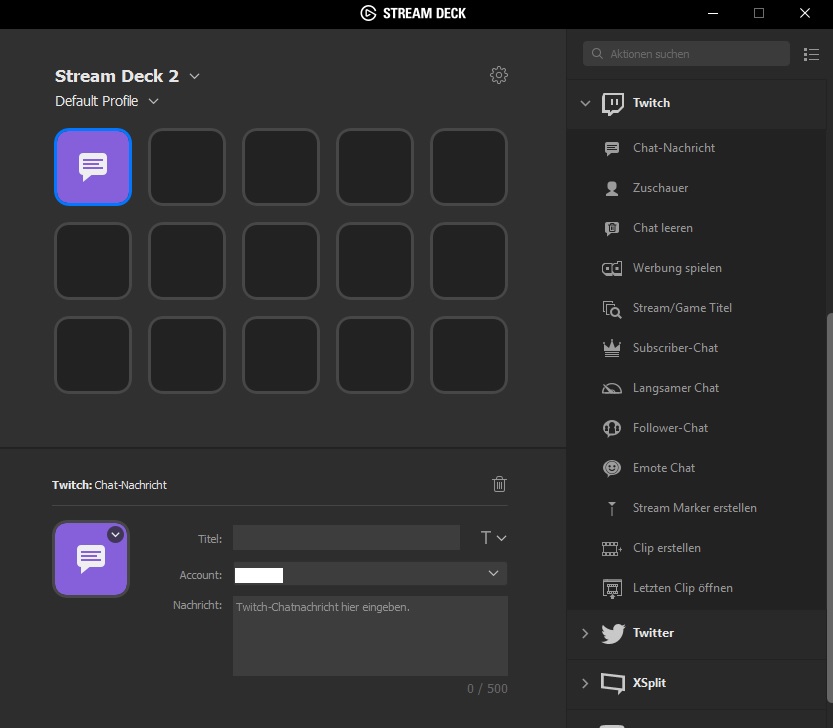Select the purple chat key on the deck
The height and width of the screenshot is (728, 833).
[93, 167]
